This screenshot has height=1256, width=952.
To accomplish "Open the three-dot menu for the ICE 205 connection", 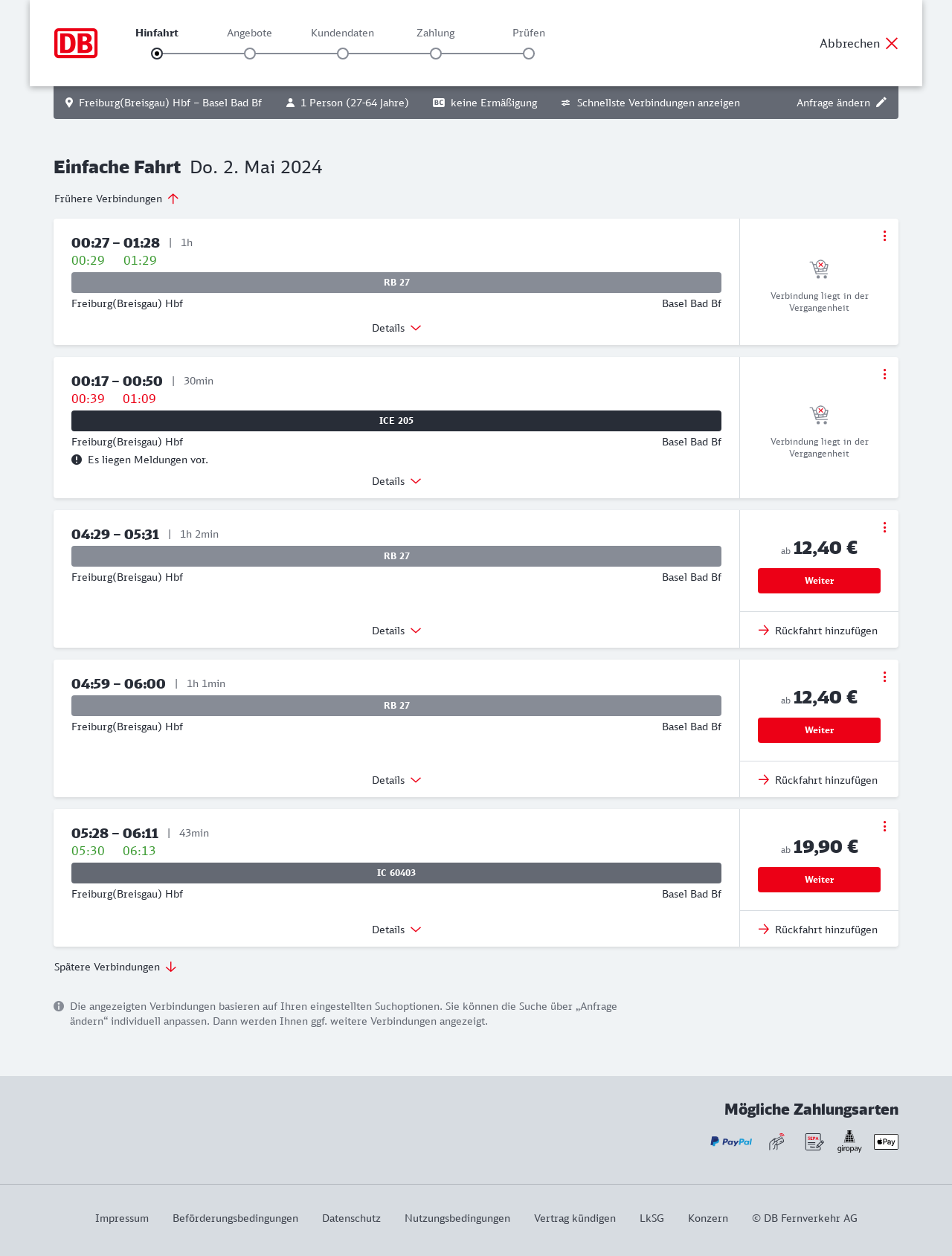I will pos(884,374).
